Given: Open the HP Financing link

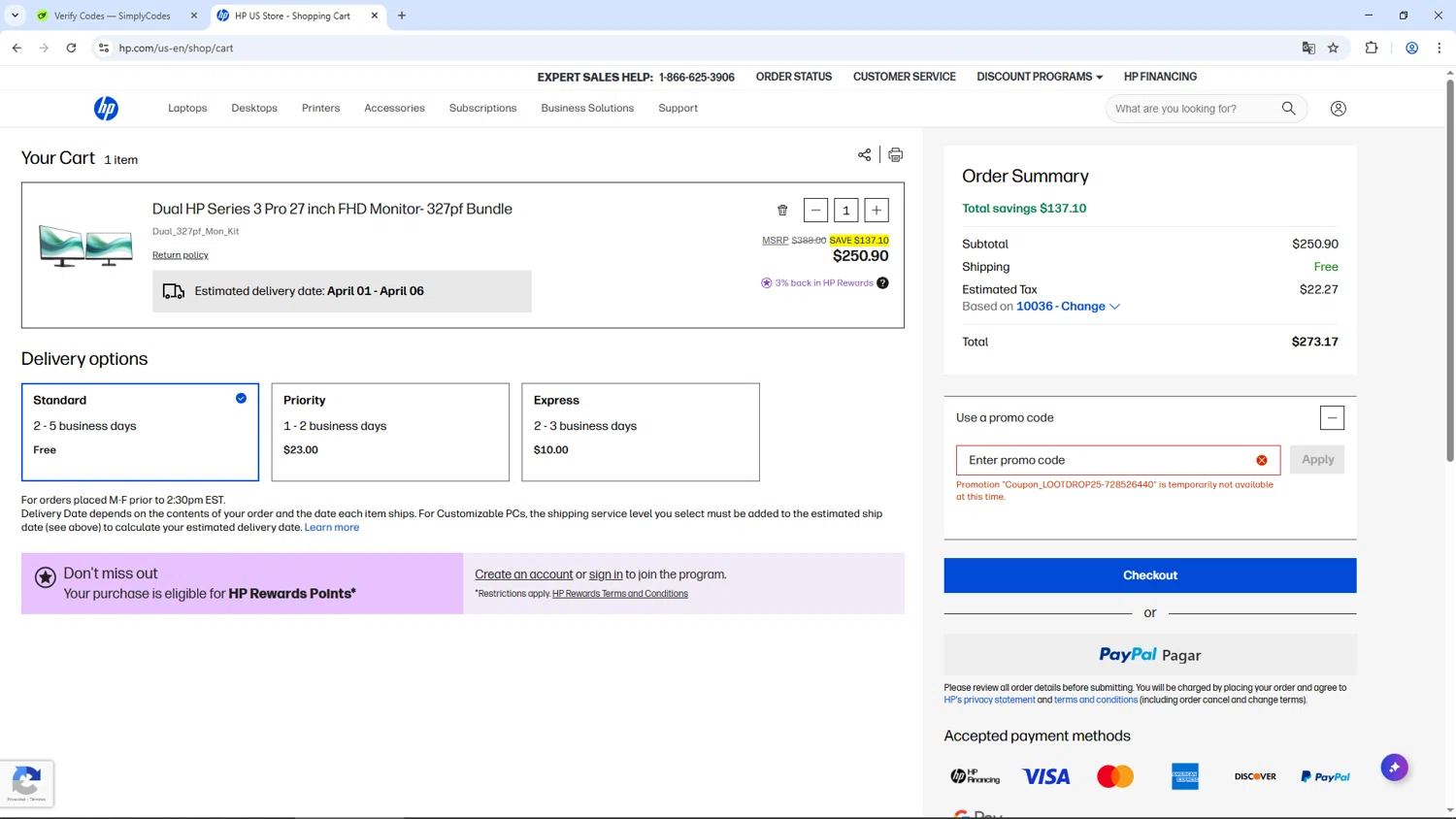Looking at the screenshot, I should (x=1160, y=77).
